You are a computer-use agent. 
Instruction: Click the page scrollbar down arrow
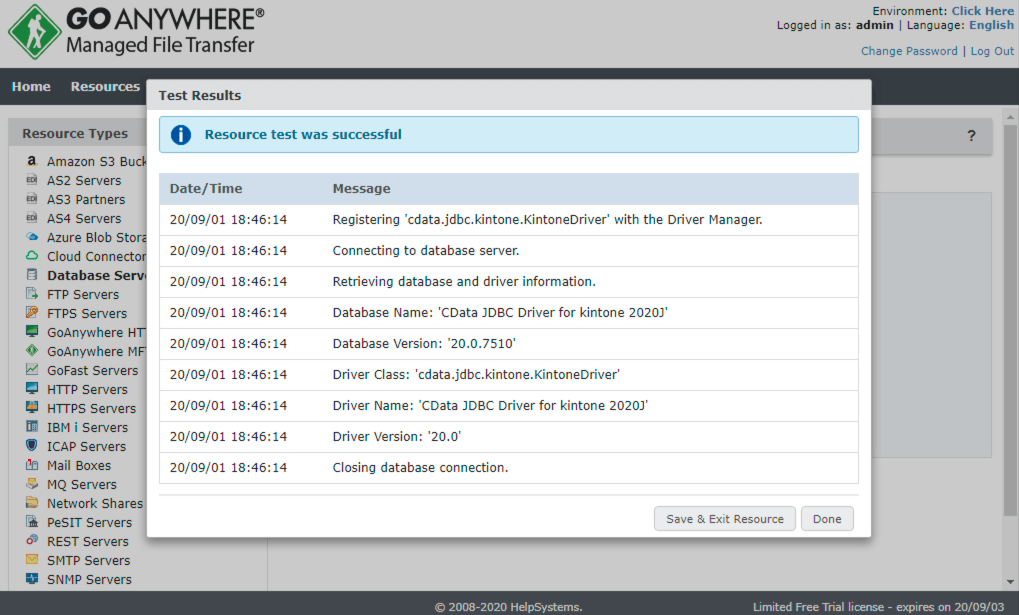tap(1010, 582)
